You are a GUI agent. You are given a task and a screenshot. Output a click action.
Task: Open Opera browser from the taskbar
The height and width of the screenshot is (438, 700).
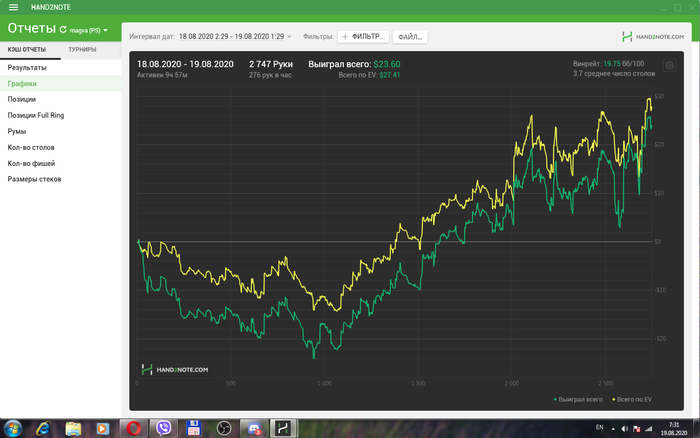(x=133, y=429)
